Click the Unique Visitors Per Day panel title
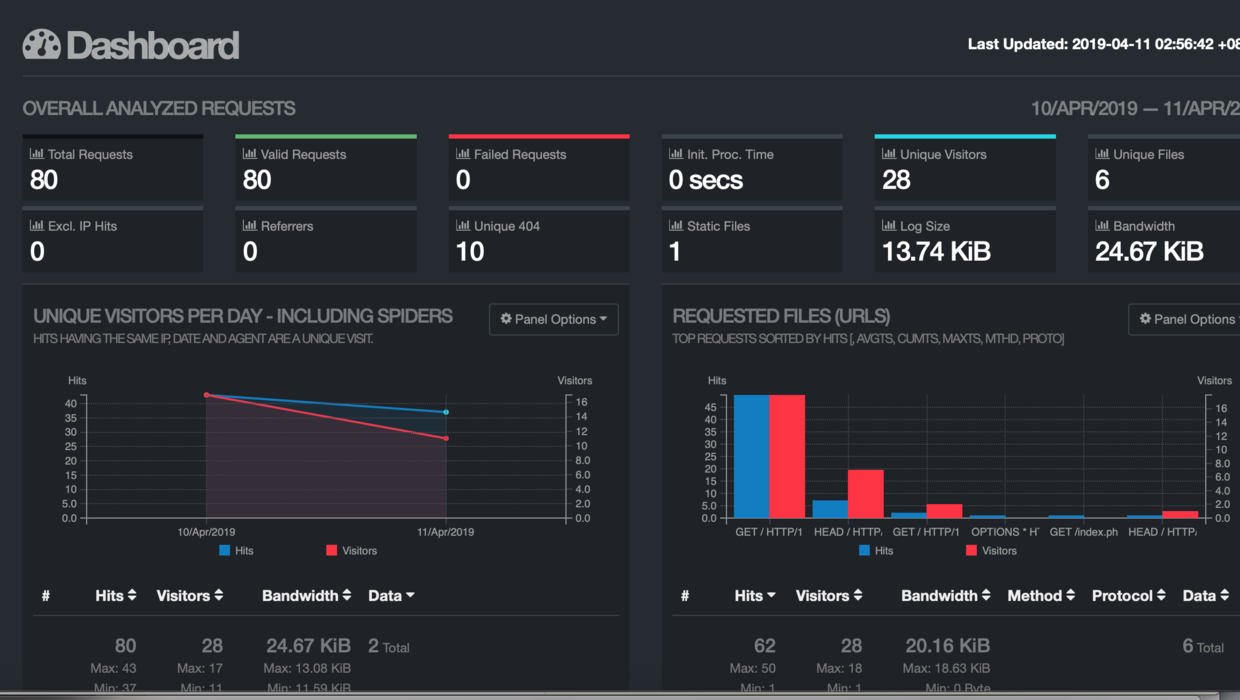The width and height of the screenshot is (1240, 700). point(243,316)
